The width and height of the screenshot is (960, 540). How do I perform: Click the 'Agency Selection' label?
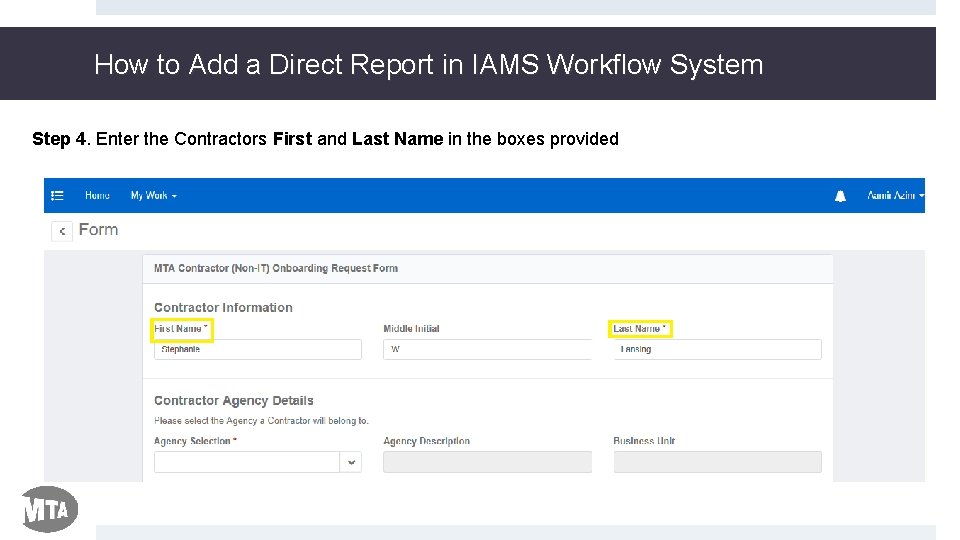point(195,441)
